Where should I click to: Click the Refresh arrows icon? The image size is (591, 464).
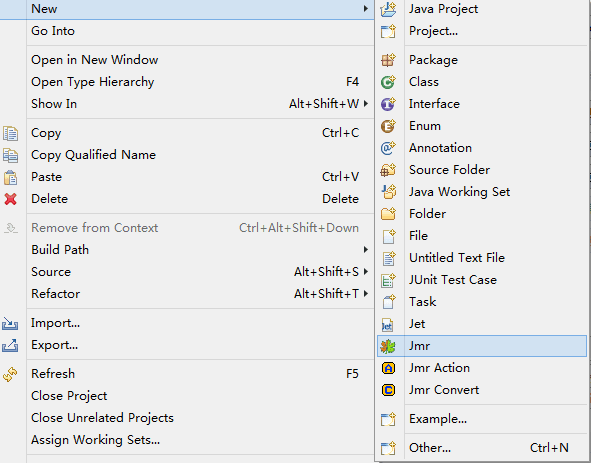pyautogui.click(x=10, y=374)
